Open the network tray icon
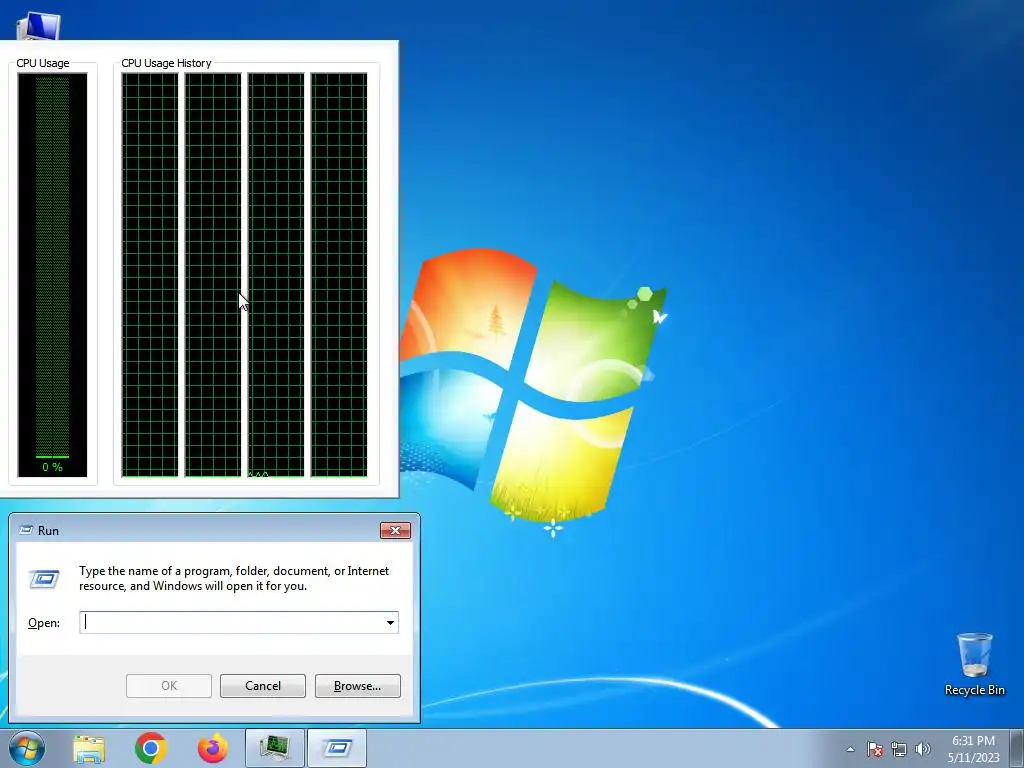The height and width of the screenshot is (768, 1024). coord(899,749)
